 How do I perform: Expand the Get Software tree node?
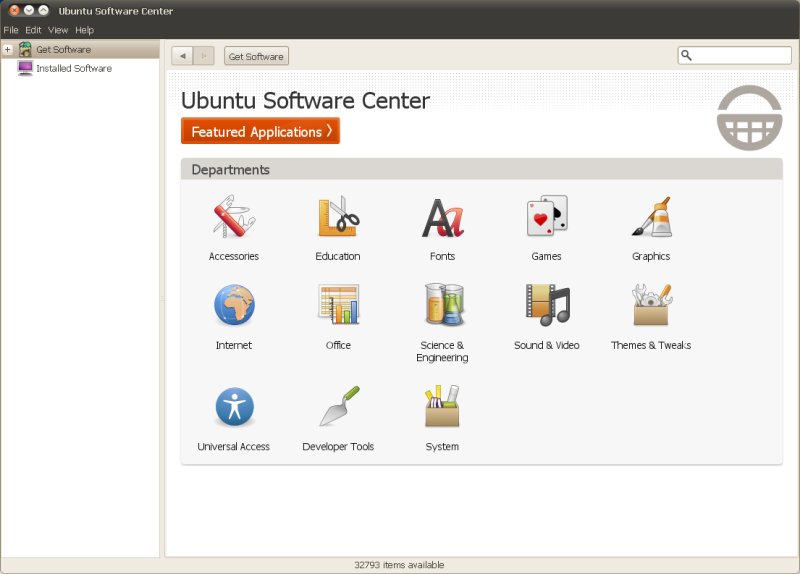pyautogui.click(x=8, y=49)
